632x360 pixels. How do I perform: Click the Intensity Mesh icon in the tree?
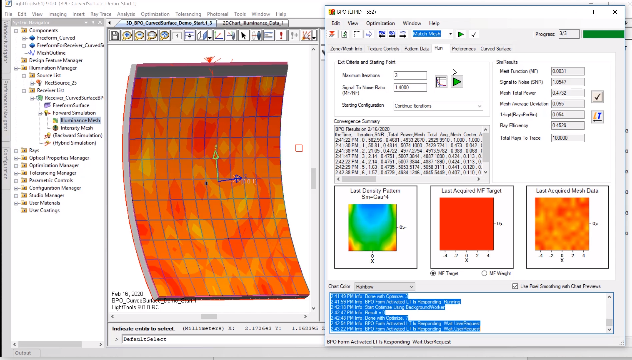[56, 128]
